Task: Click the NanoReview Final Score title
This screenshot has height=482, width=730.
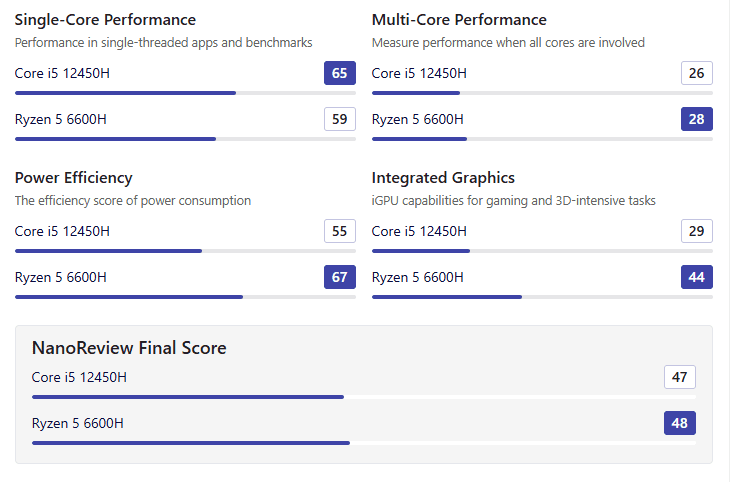Action: click(129, 348)
